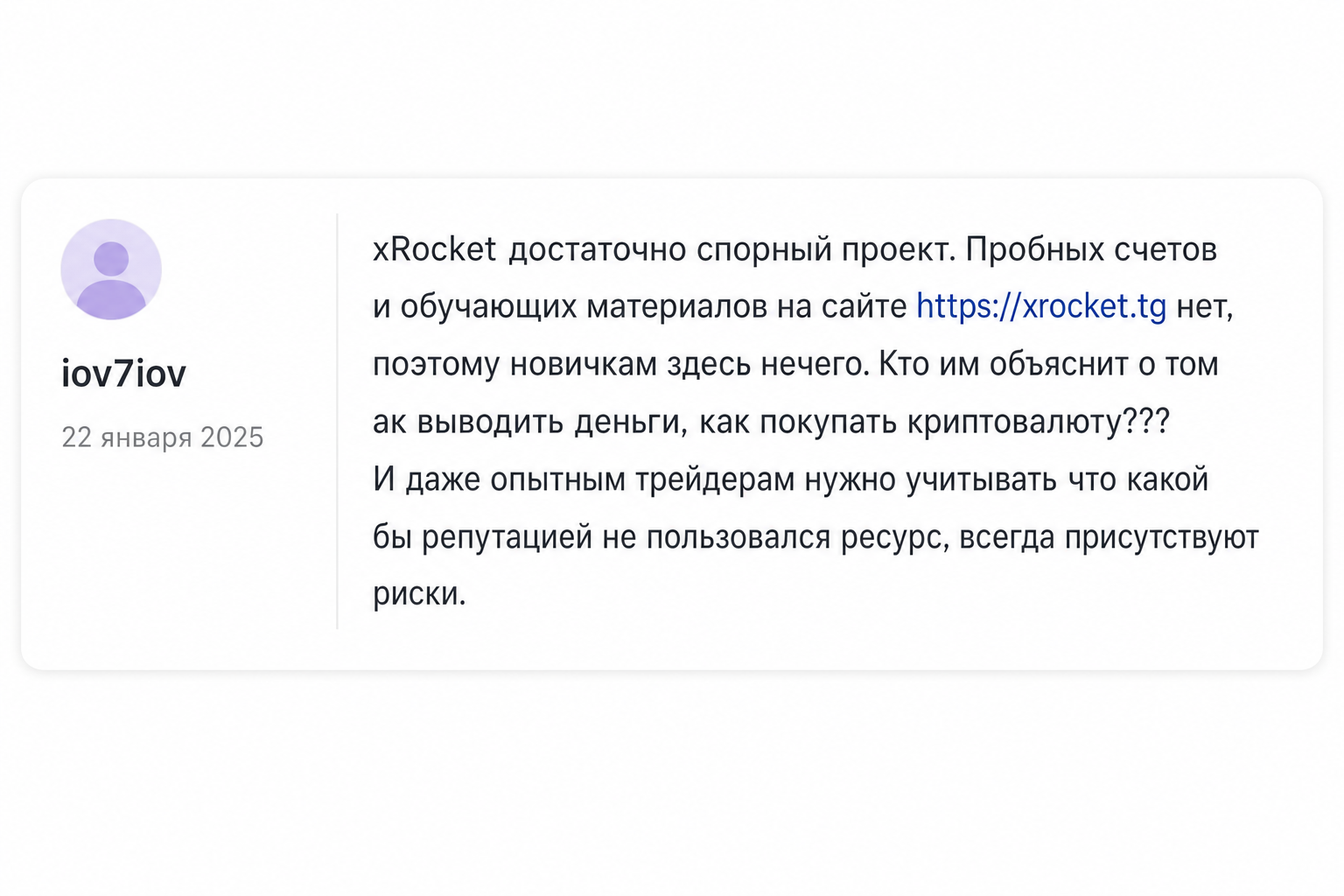
Task: Click the date 22 января 2025
Action: point(162,437)
